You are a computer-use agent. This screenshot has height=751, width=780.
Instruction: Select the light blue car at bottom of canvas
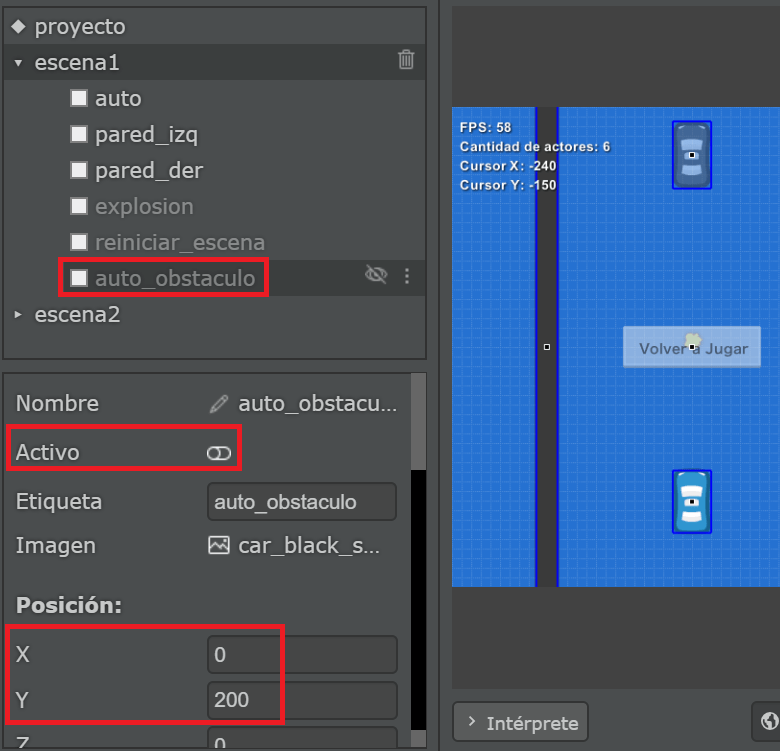point(692,502)
